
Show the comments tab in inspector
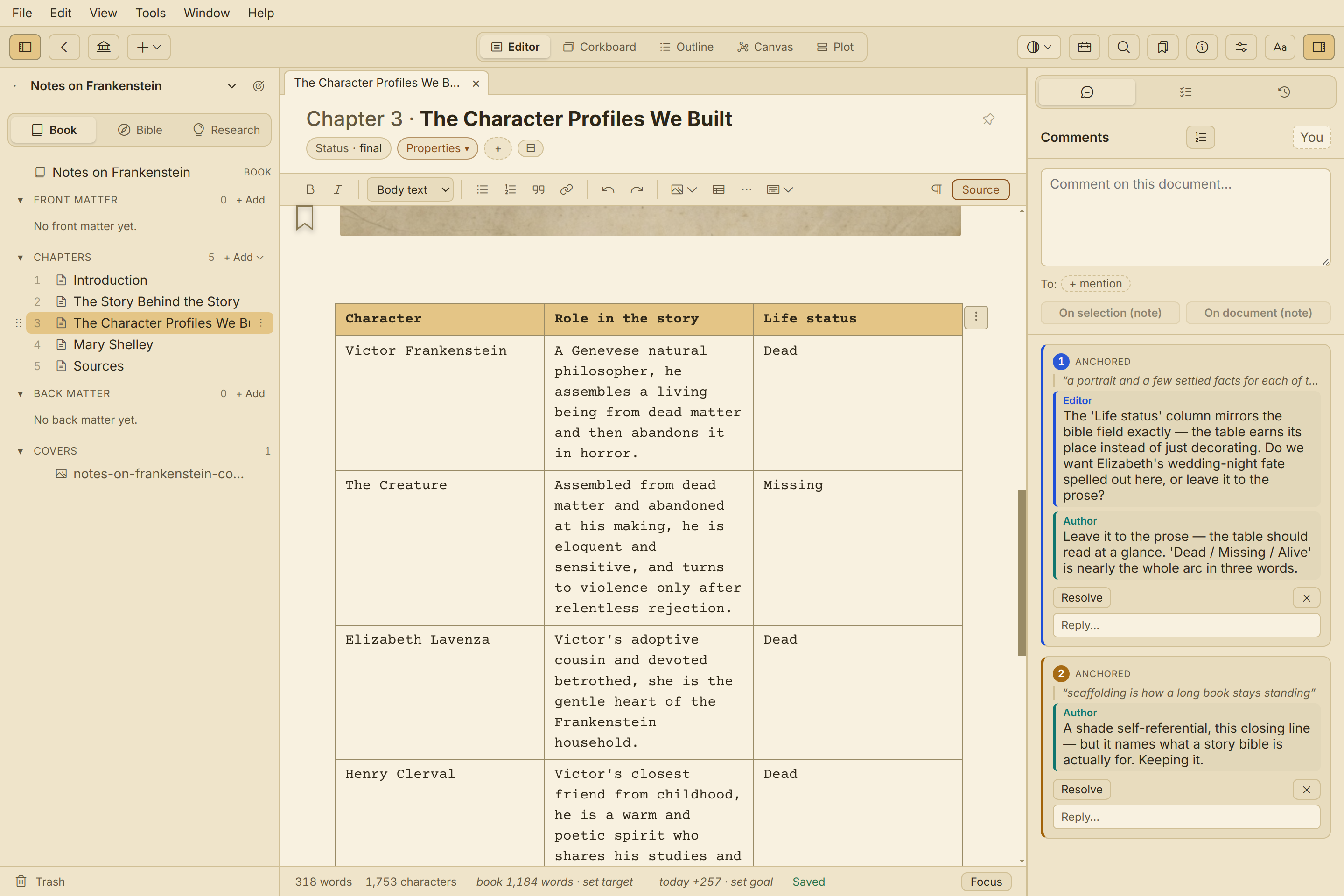[x=1087, y=92]
